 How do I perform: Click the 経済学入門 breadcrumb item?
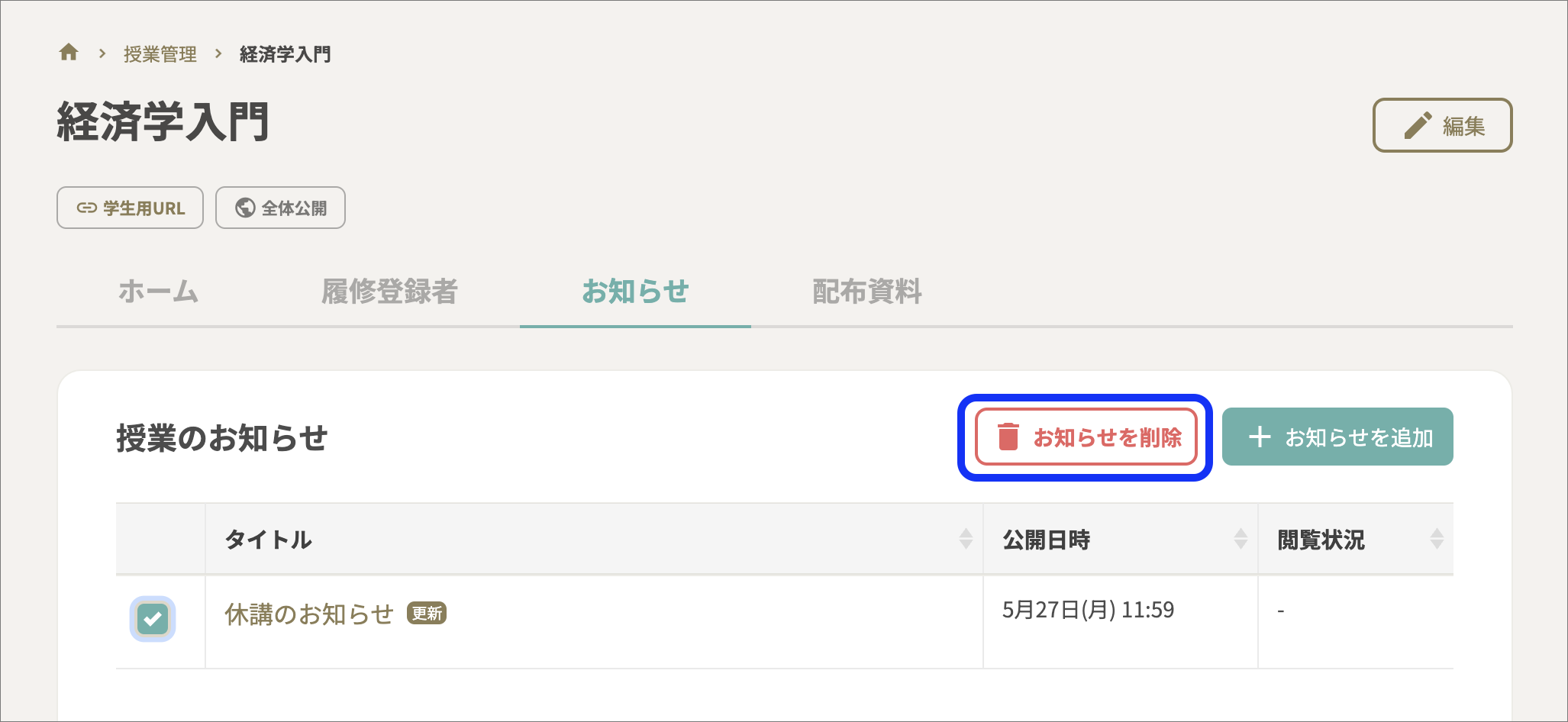point(285,54)
